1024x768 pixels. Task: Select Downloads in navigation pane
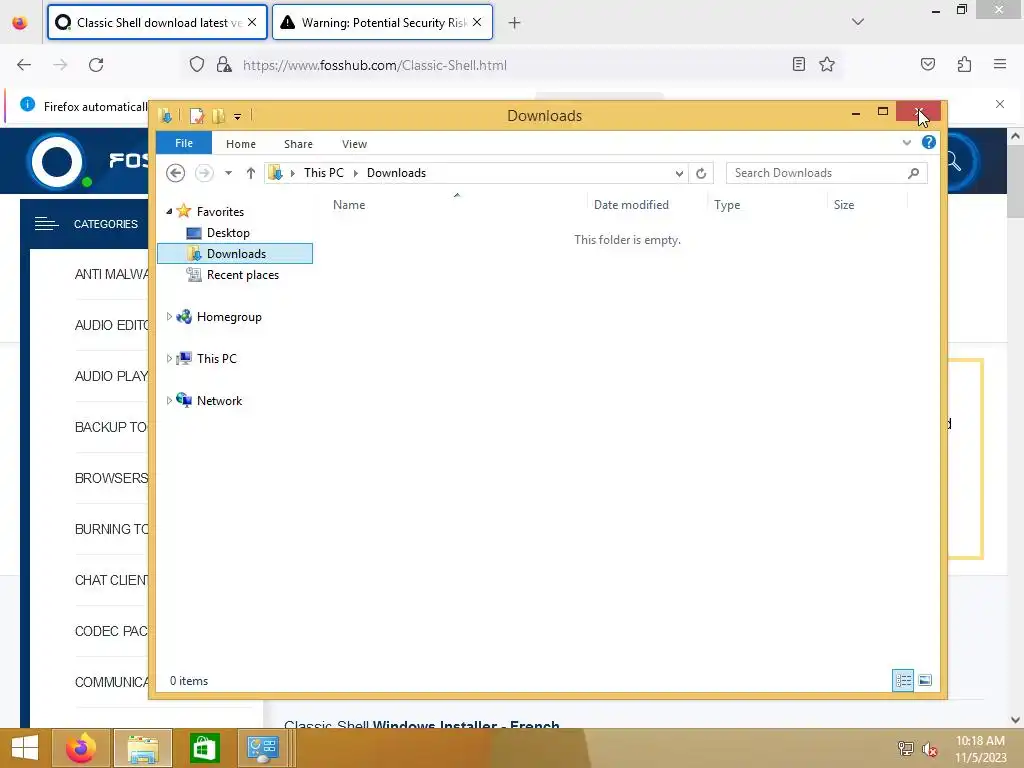tap(235, 253)
